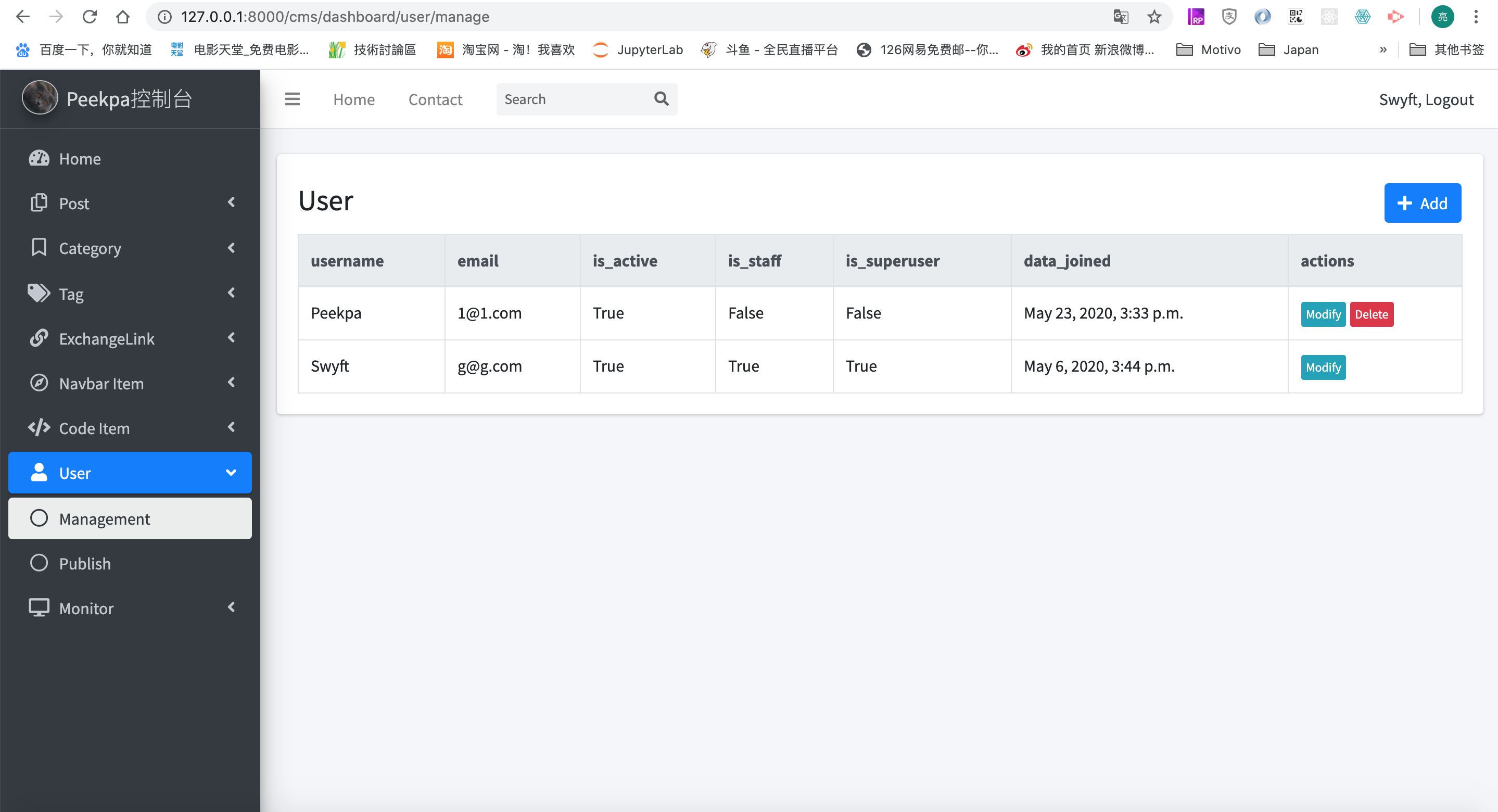Click the ExchangeLink chain icon

(39, 338)
